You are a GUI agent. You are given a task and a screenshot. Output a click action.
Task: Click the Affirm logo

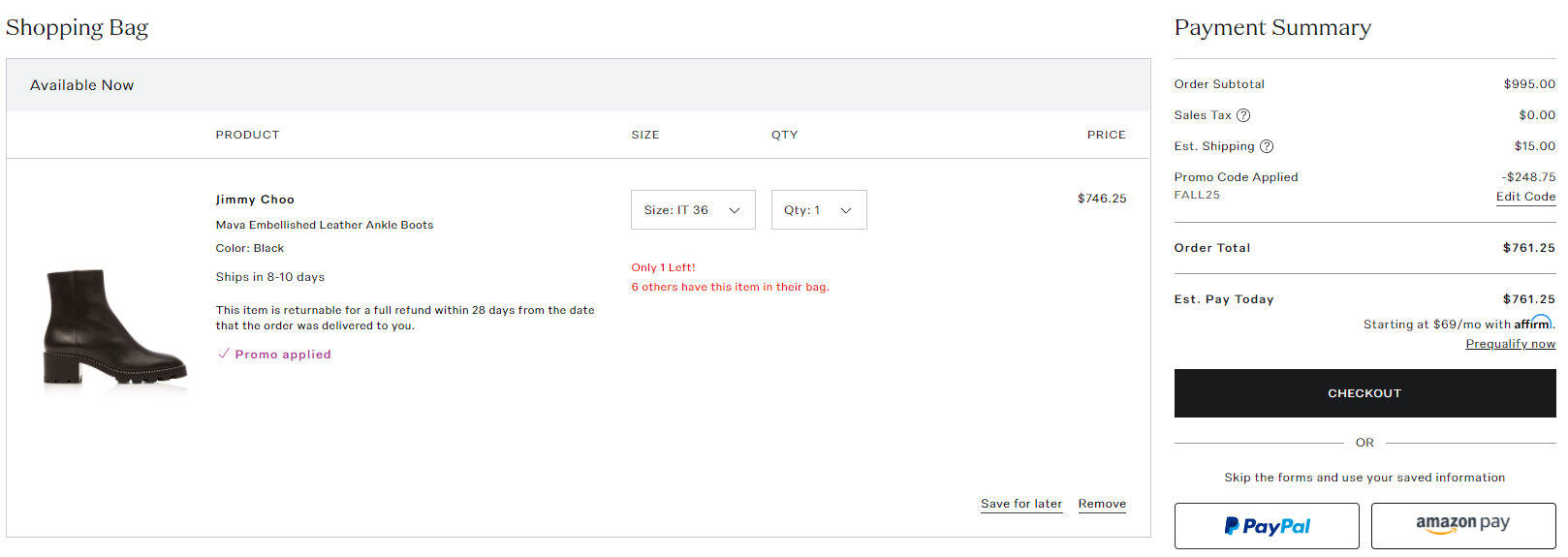coord(1533,323)
